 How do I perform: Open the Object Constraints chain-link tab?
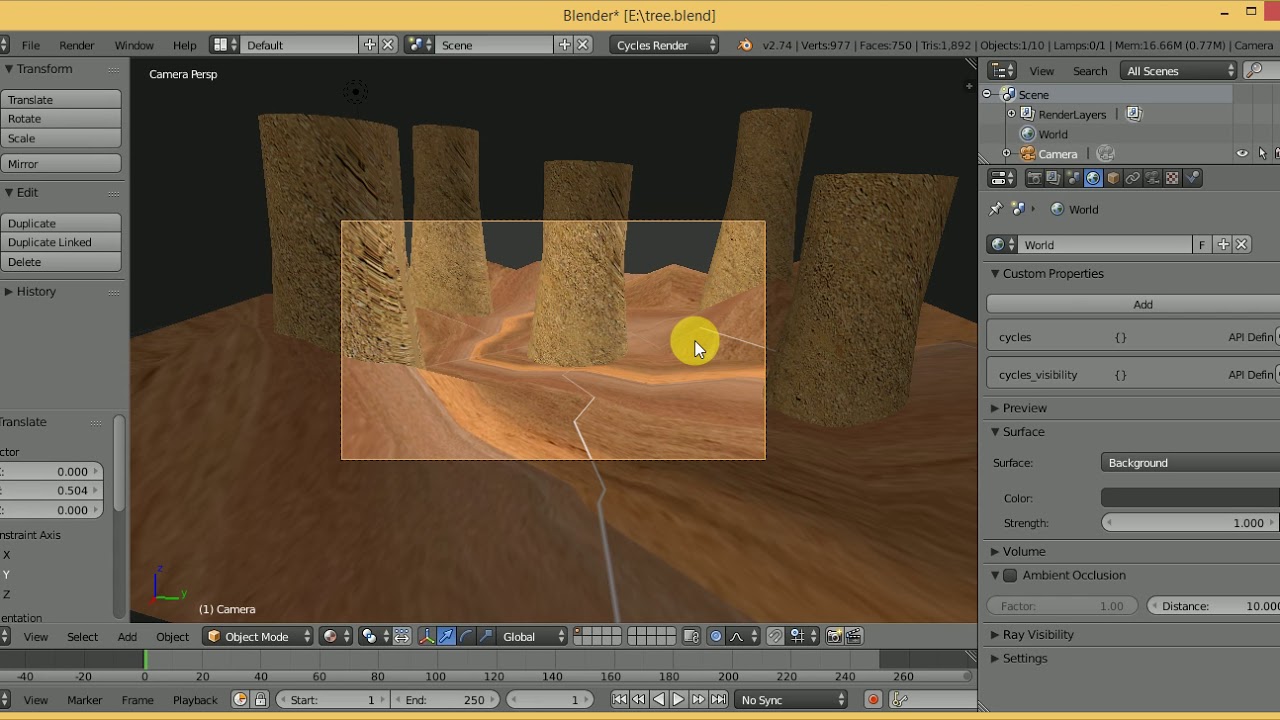pos(1133,178)
